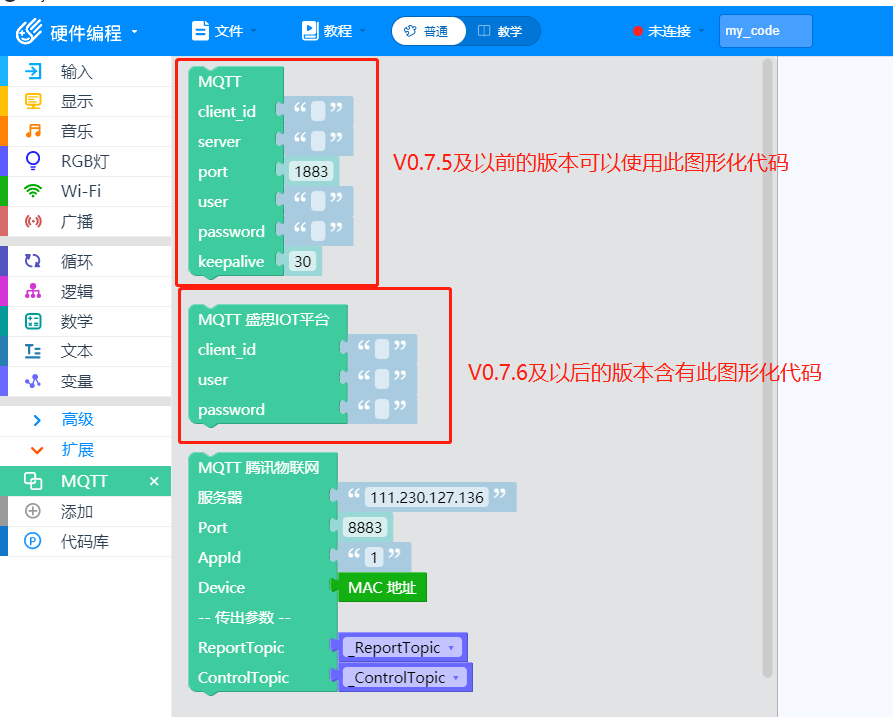Click the my_code project name field
Image resolution: width=893 pixels, height=717 pixels.
pyautogui.click(x=765, y=31)
